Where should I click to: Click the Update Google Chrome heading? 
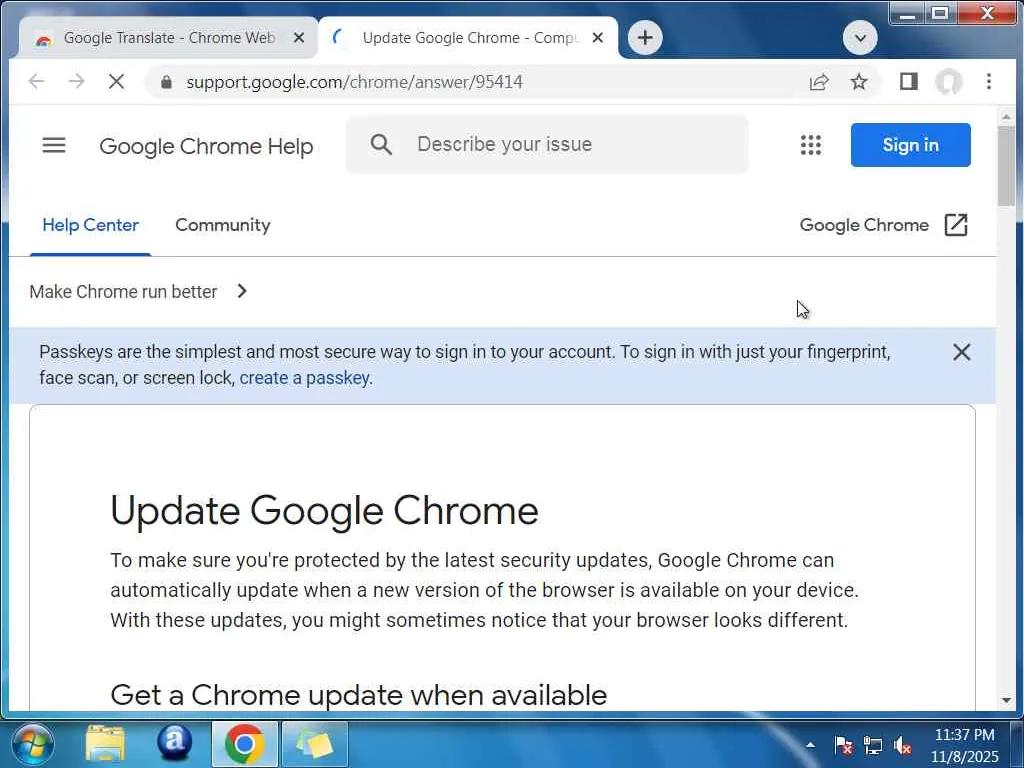[x=325, y=511]
